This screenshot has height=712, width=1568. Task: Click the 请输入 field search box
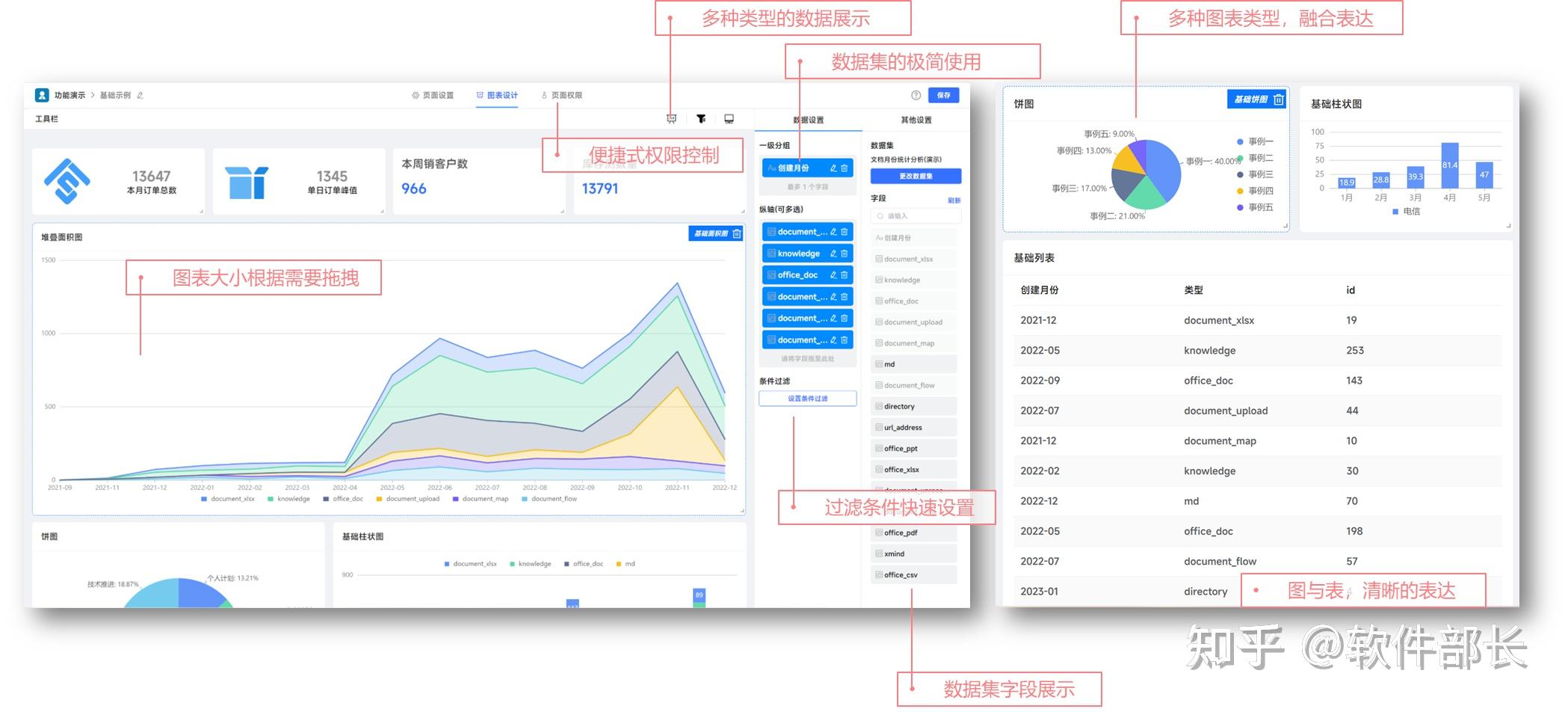(x=915, y=215)
